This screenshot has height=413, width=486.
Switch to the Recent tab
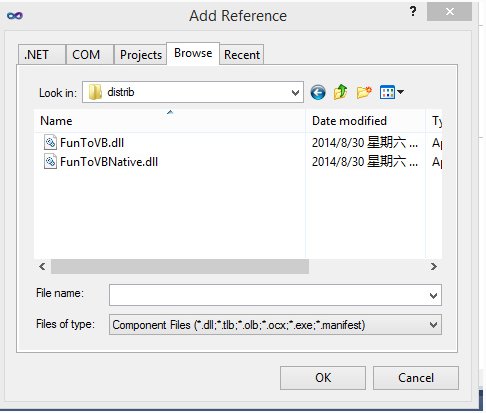(x=242, y=54)
